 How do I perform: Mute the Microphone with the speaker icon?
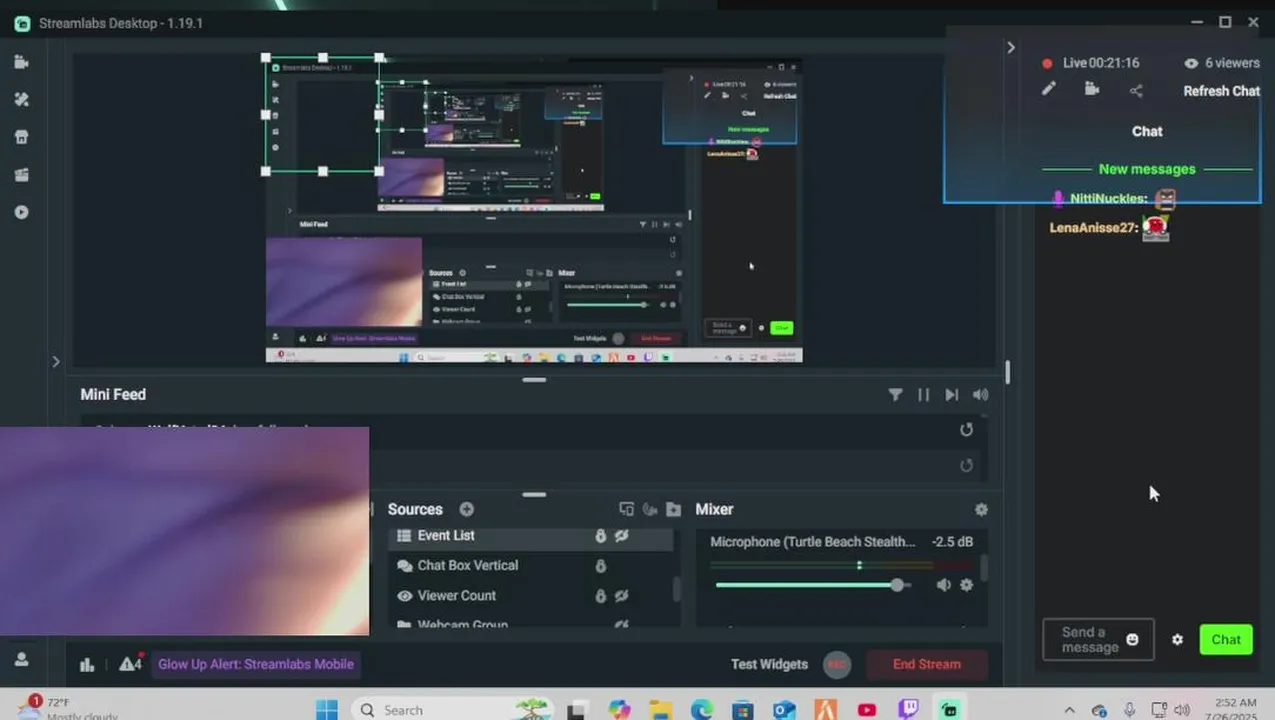point(943,585)
